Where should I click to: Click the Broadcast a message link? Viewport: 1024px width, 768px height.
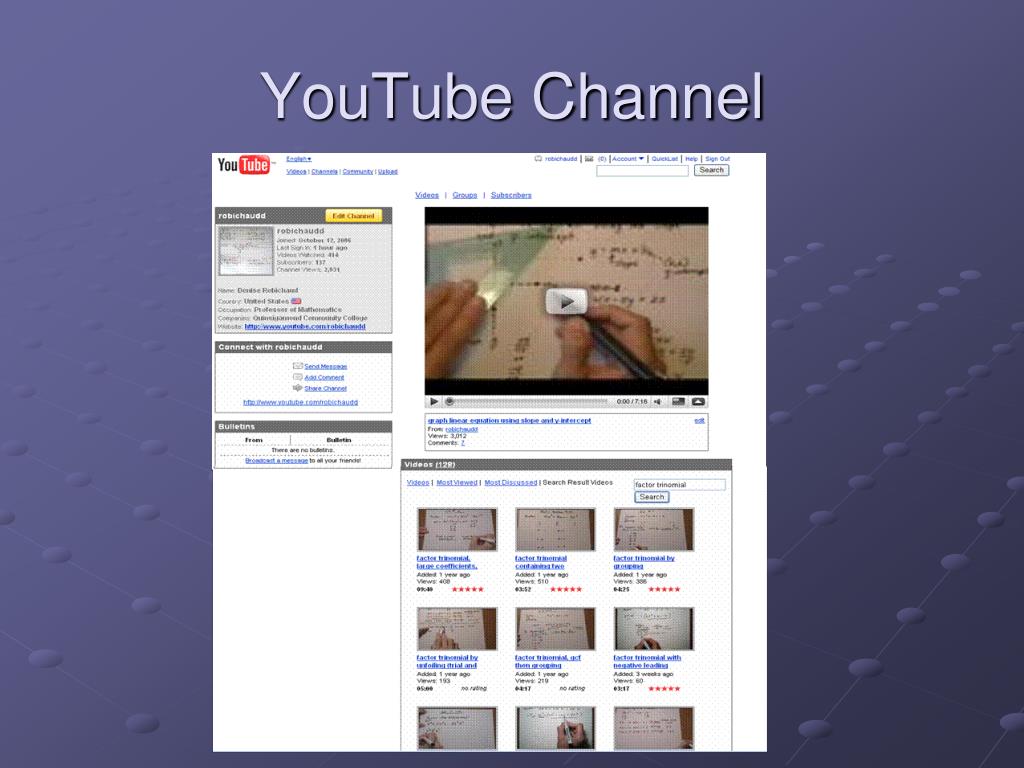tap(276, 460)
